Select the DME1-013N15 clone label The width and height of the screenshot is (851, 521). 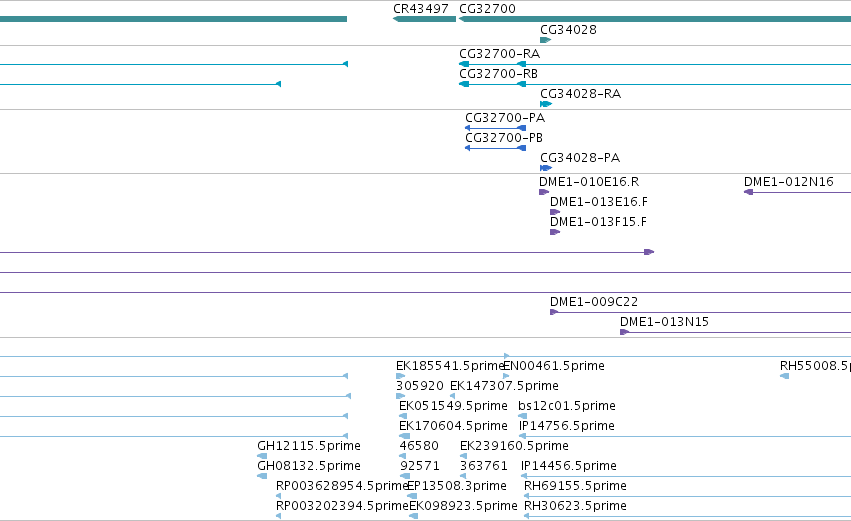click(x=664, y=322)
